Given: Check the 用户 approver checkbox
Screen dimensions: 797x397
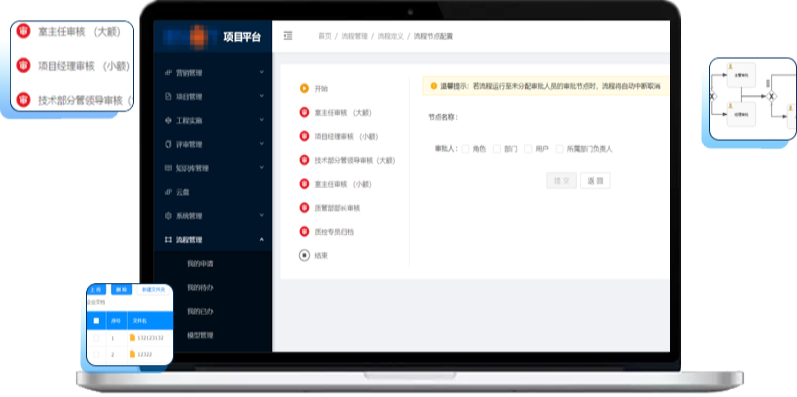Looking at the screenshot, I should (x=528, y=149).
